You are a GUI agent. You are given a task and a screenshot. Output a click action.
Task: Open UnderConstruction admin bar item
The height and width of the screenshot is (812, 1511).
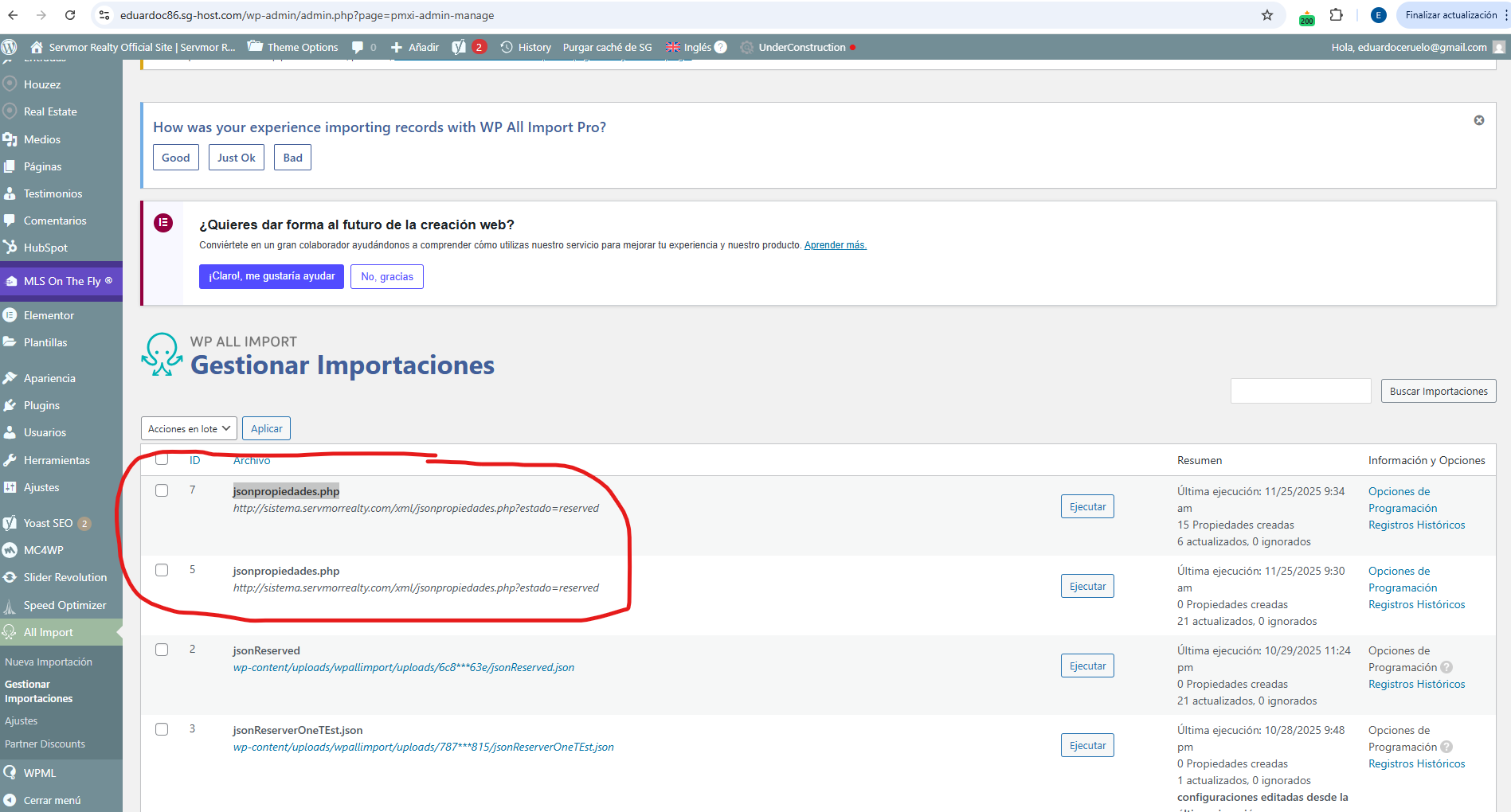click(797, 47)
